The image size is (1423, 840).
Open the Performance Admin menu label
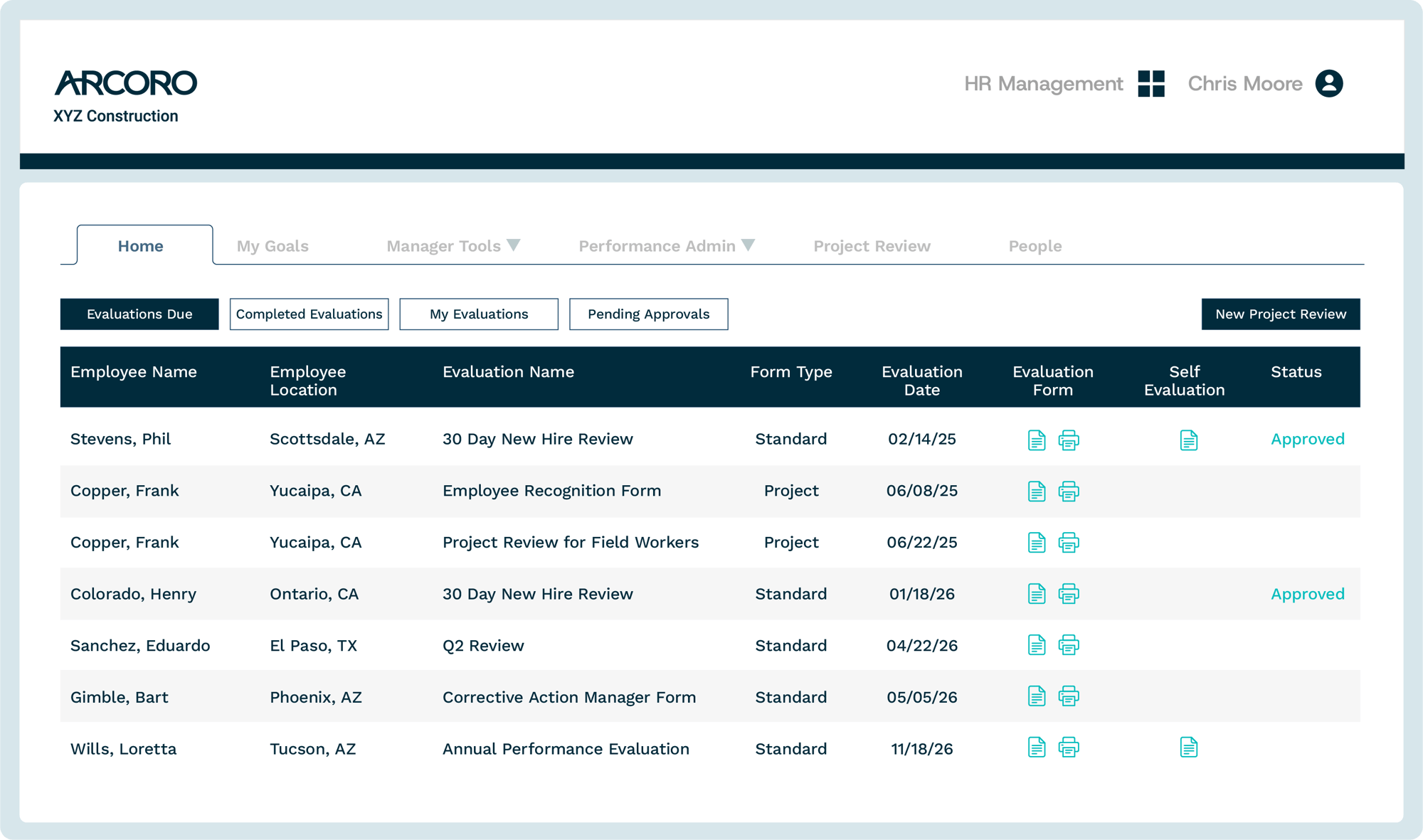click(657, 246)
